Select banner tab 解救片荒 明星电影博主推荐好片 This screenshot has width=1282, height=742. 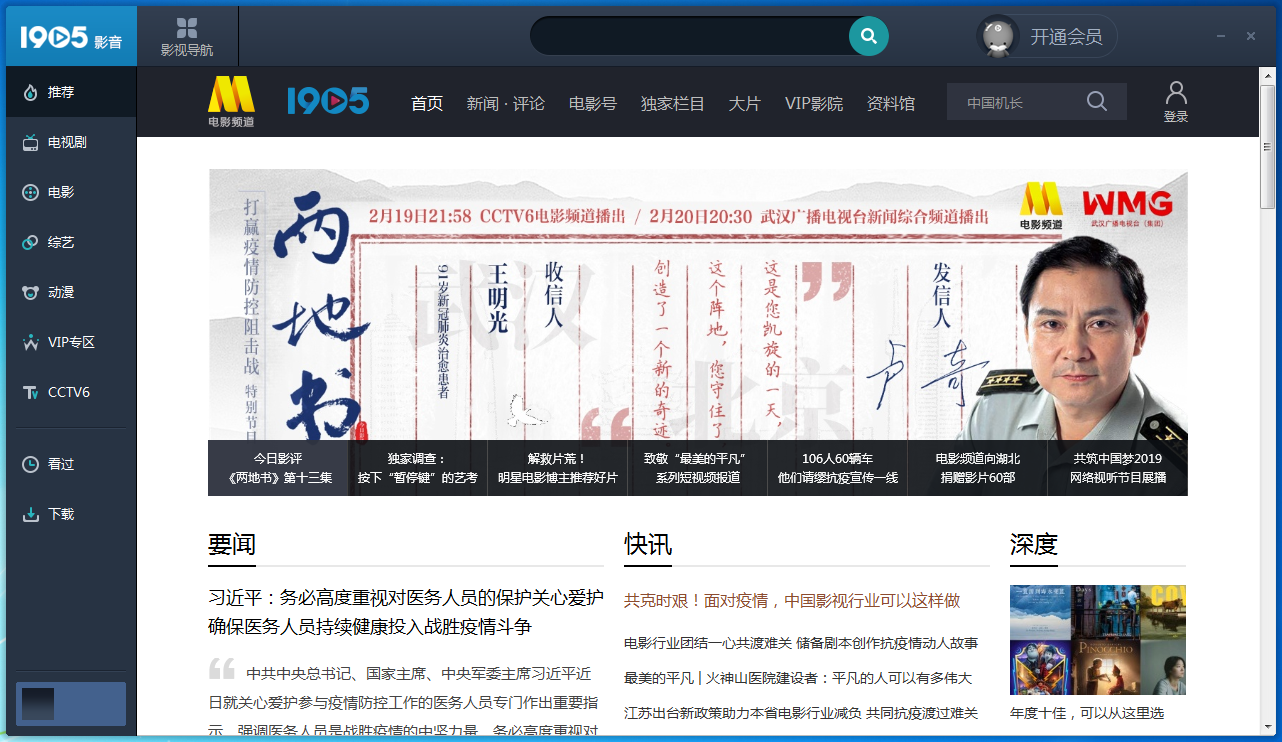[x=558, y=468]
